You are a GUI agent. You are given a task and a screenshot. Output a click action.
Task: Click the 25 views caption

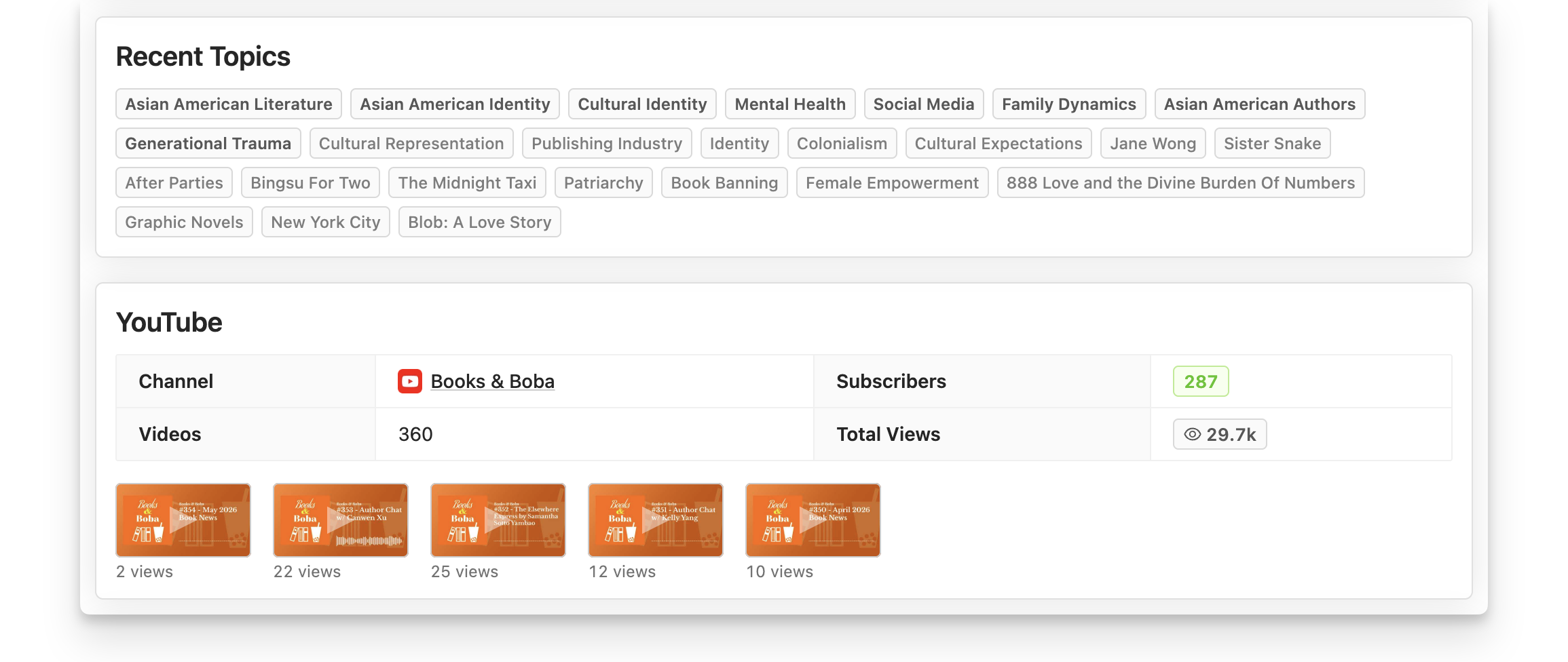click(464, 572)
